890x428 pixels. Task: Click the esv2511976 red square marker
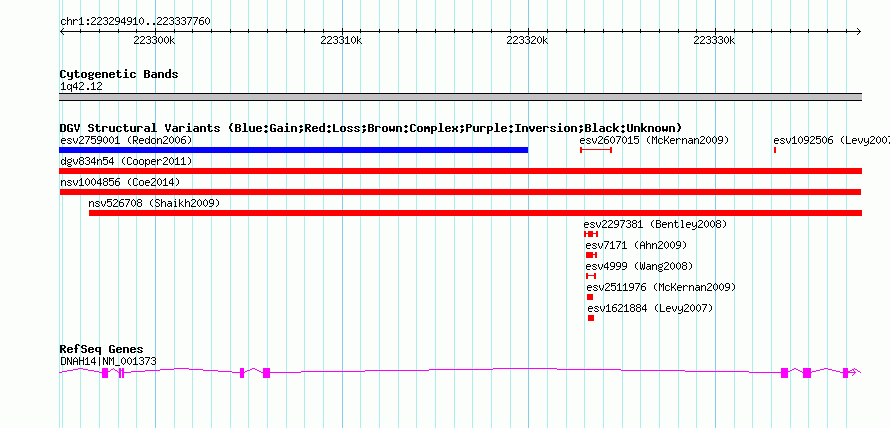click(x=590, y=297)
